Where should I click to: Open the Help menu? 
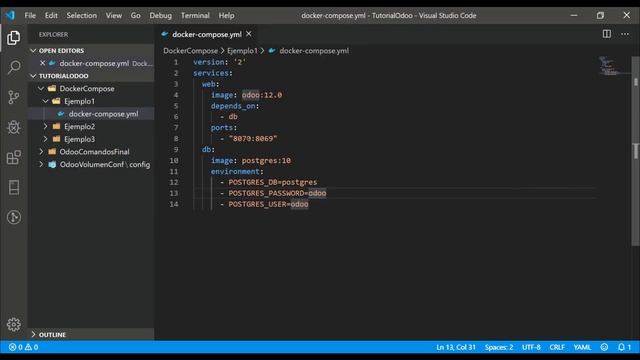pos(226,16)
